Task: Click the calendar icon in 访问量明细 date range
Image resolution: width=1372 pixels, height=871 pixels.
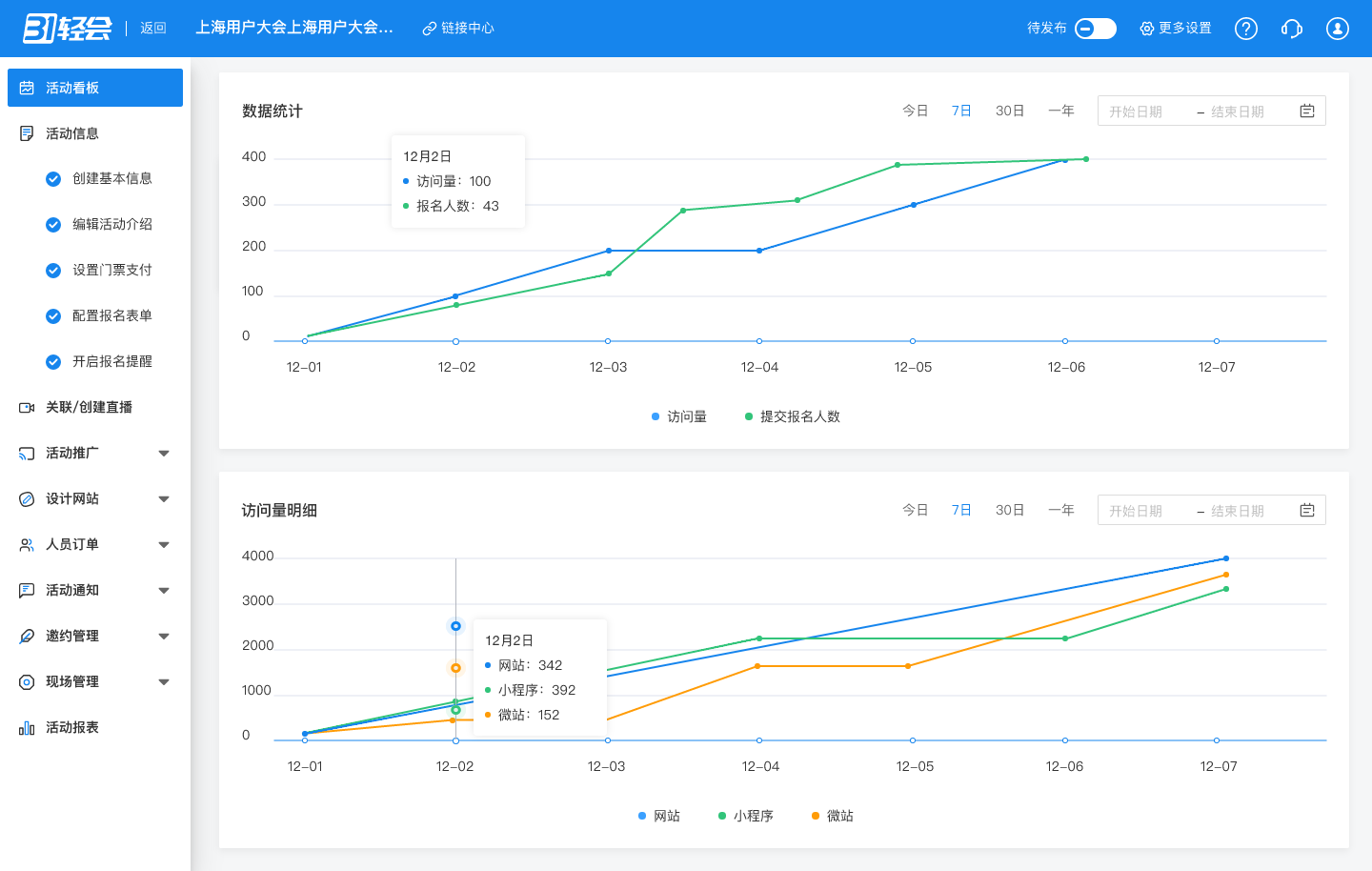Action: pyautogui.click(x=1306, y=511)
